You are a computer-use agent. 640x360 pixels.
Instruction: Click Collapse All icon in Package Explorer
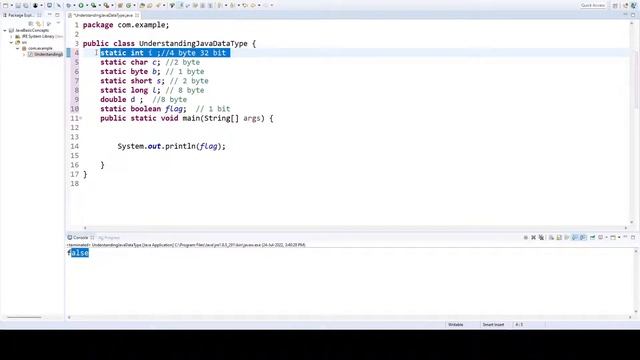[31, 23]
